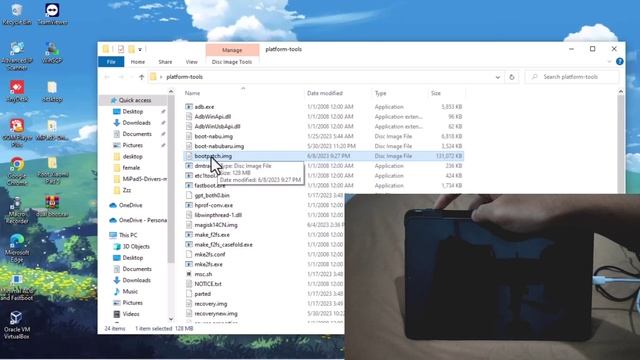This screenshot has width=640, height=360.
Task: Switch to the Share ribbon tab
Action: click(165, 62)
